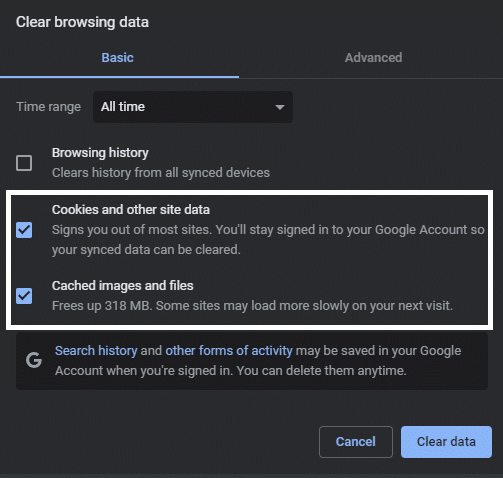
Task: Tick the Browsing history checkbox
Action: (x=24, y=163)
